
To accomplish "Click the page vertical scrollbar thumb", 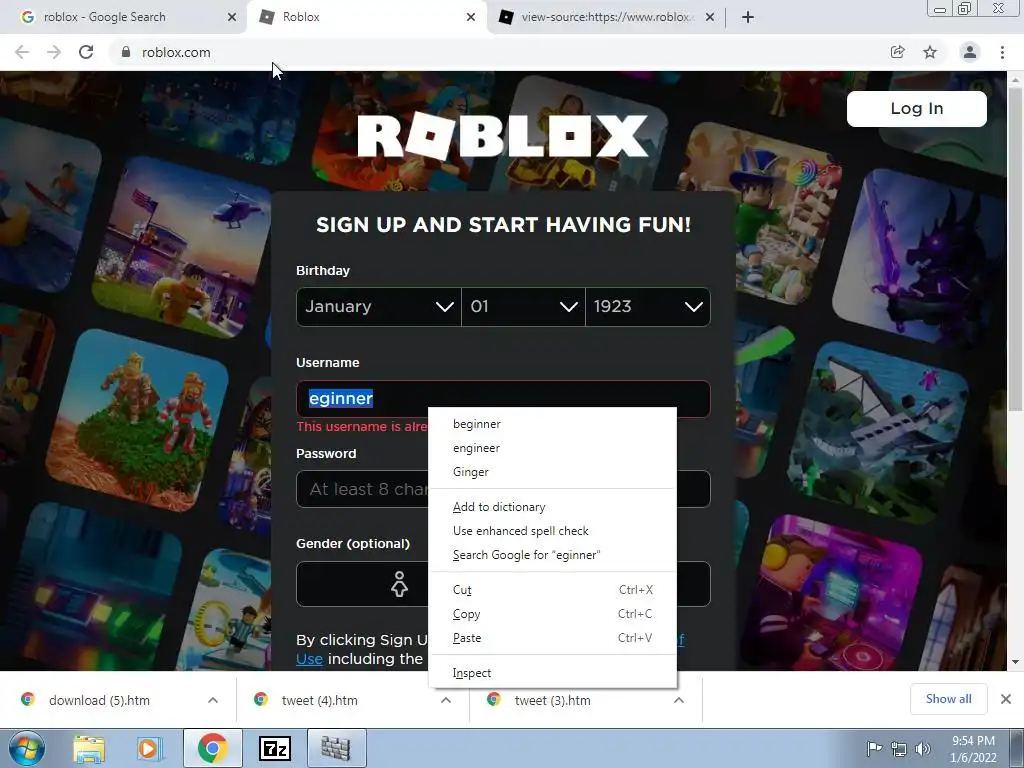I will (x=1016, y=248).
